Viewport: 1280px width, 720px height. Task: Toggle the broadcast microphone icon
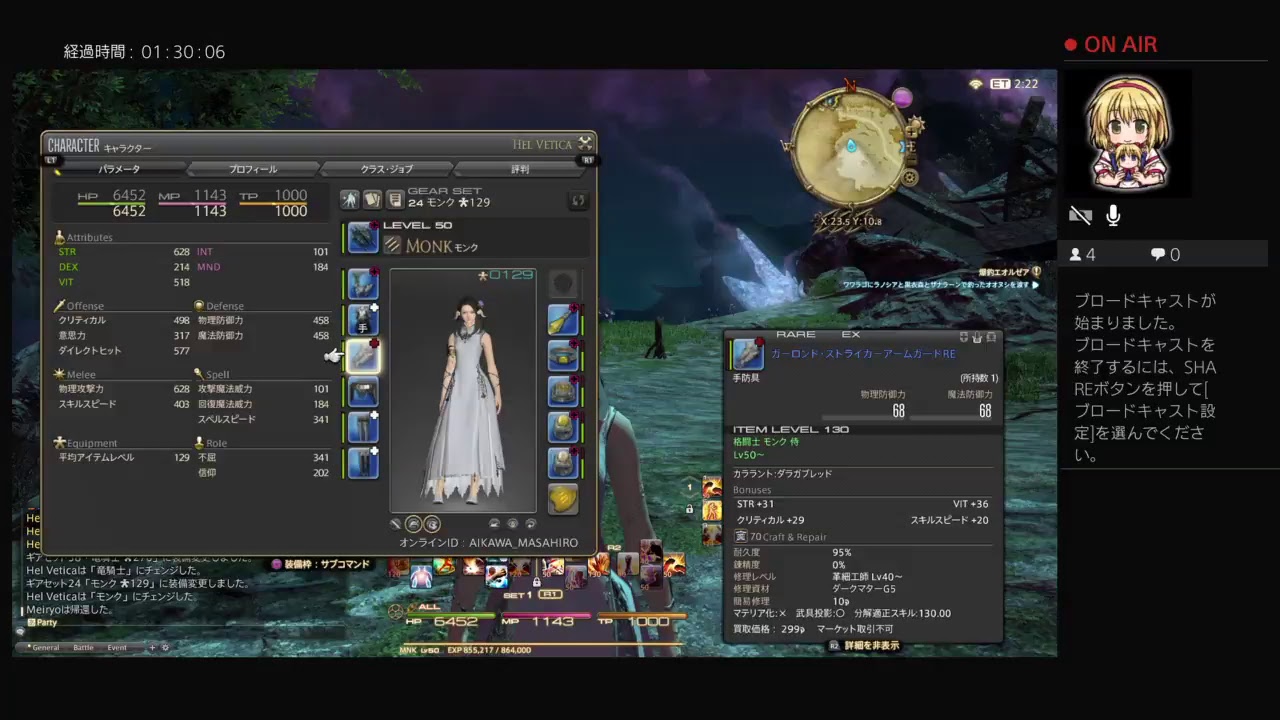click(x=1113, y=215)
